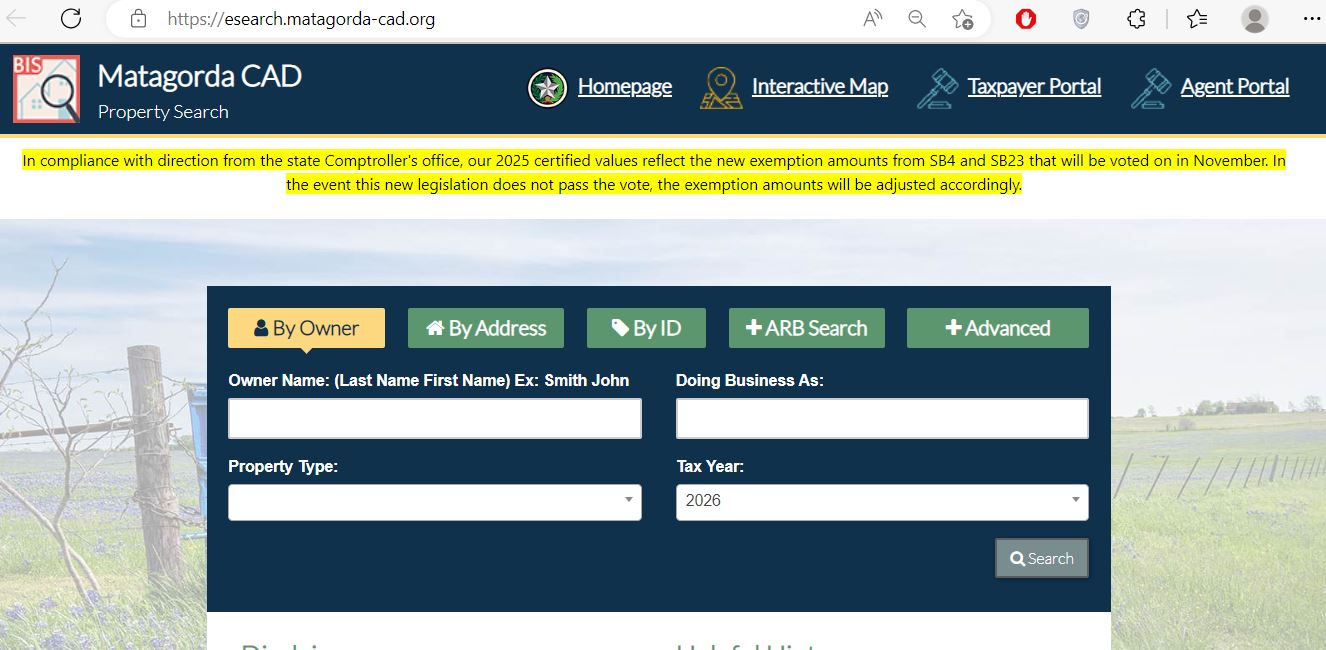This screenshot has width=1326, height=650.
Task: Click the gavel icon beside Agent Portal
Action: click(x=1151, y=88)
